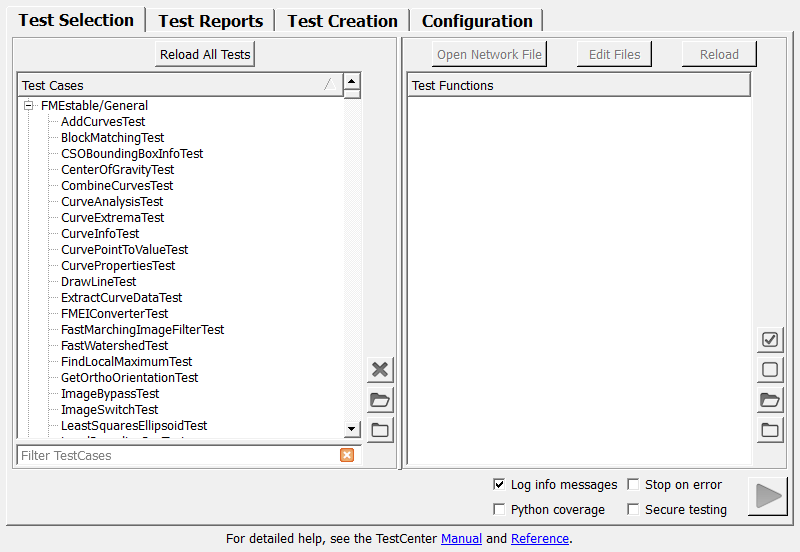
Task: Enable the Stop on error checkbox
Action: pyautogui.click(x=633, y=485)
